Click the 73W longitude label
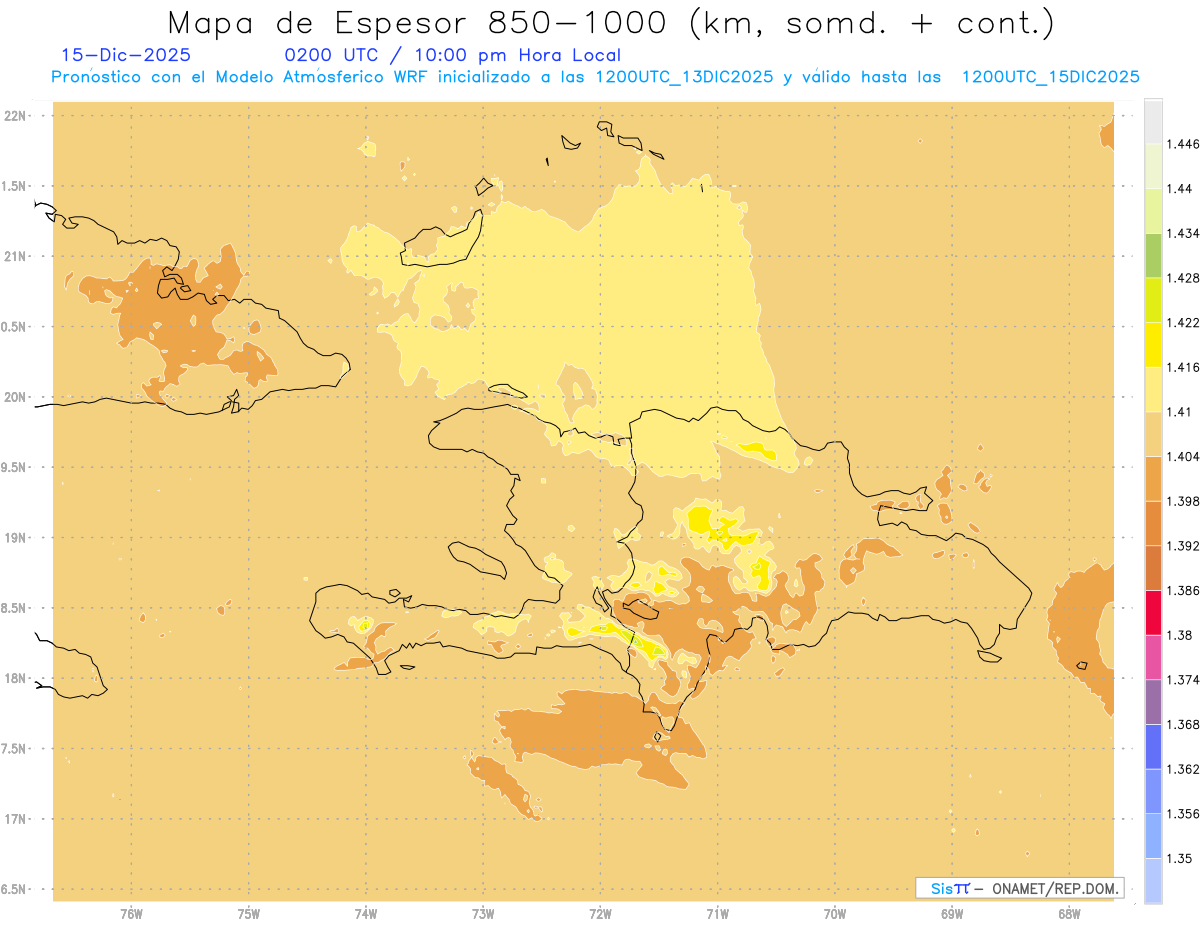Screen dimensions: 1200x927 click(x=483, y=913)
